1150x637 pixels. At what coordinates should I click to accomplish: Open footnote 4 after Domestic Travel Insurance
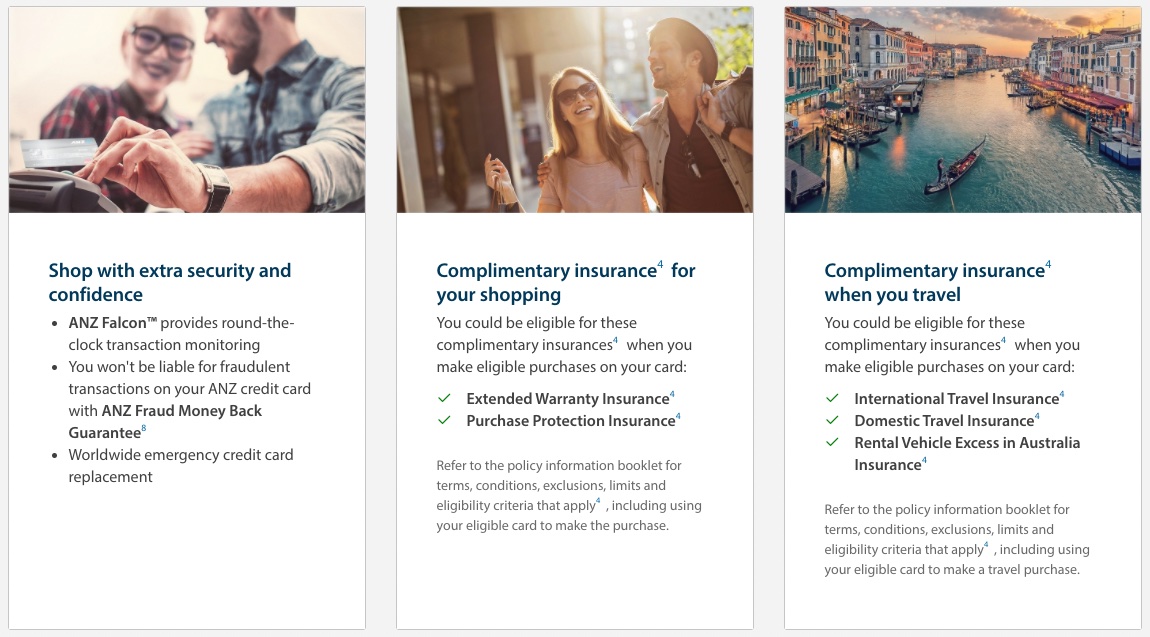(1037, 416)
